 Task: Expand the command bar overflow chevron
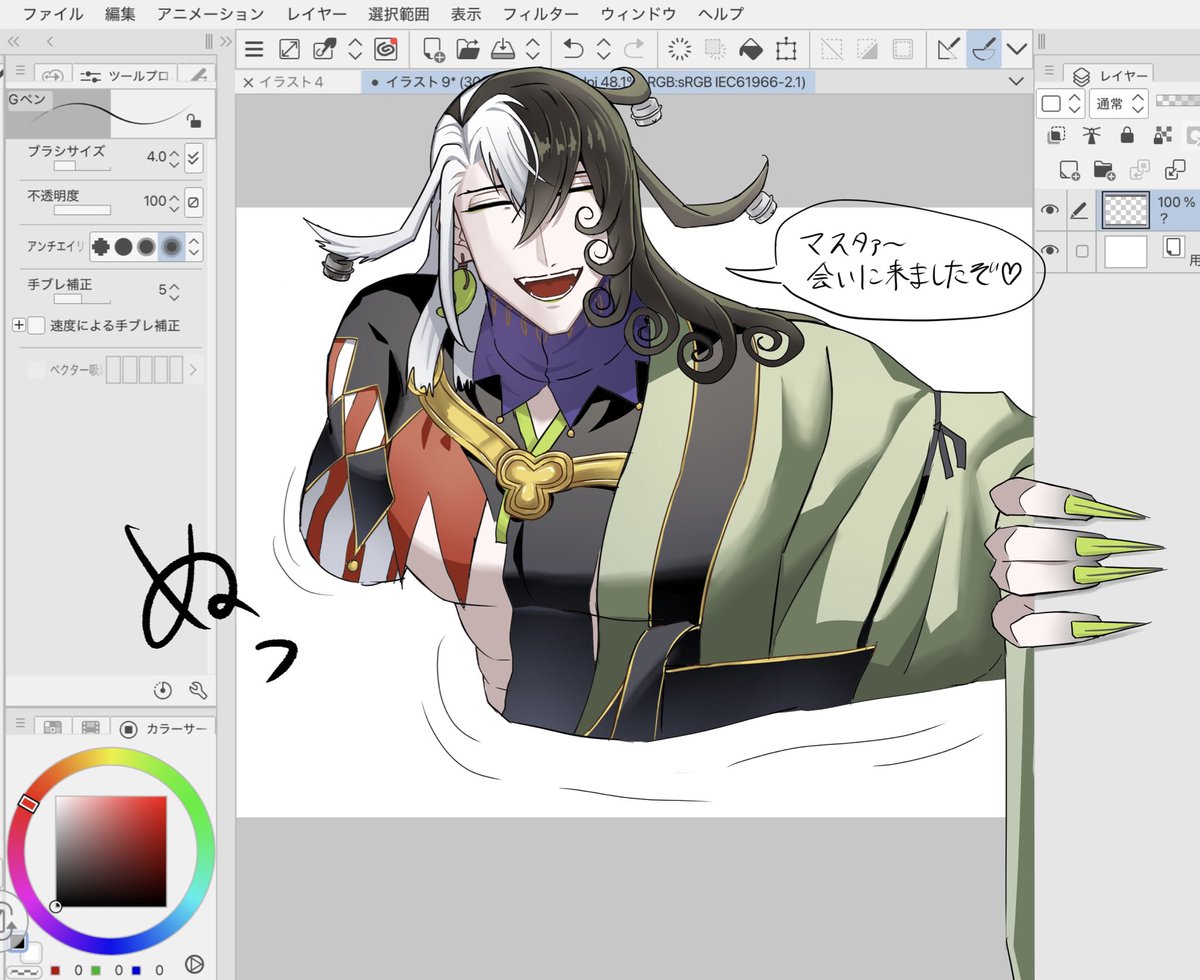coord(1017,48)
